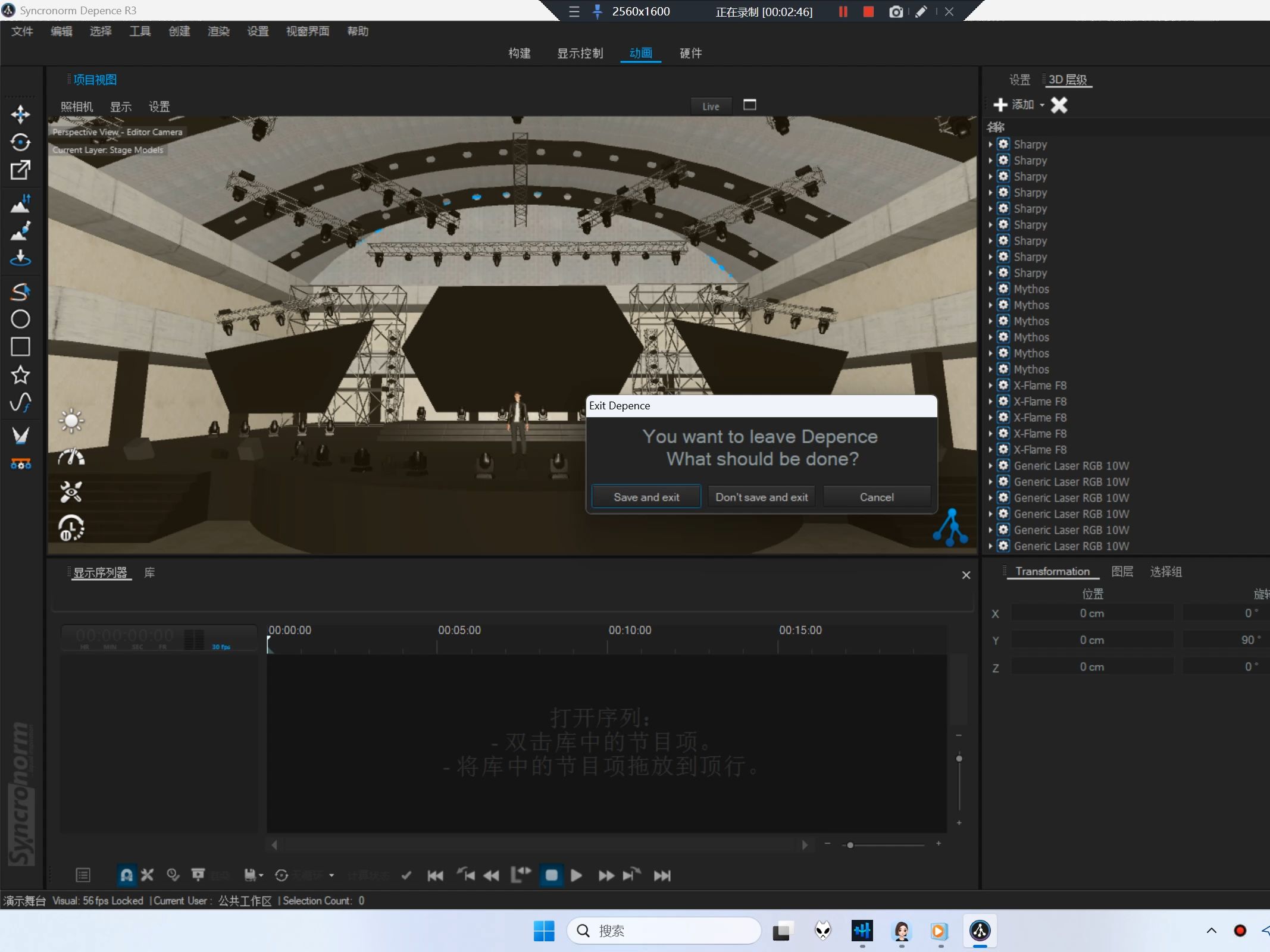Click the screenshot camera icon in recorder bar
This screenshot has height=952, width=1270.
pos(896,12)
